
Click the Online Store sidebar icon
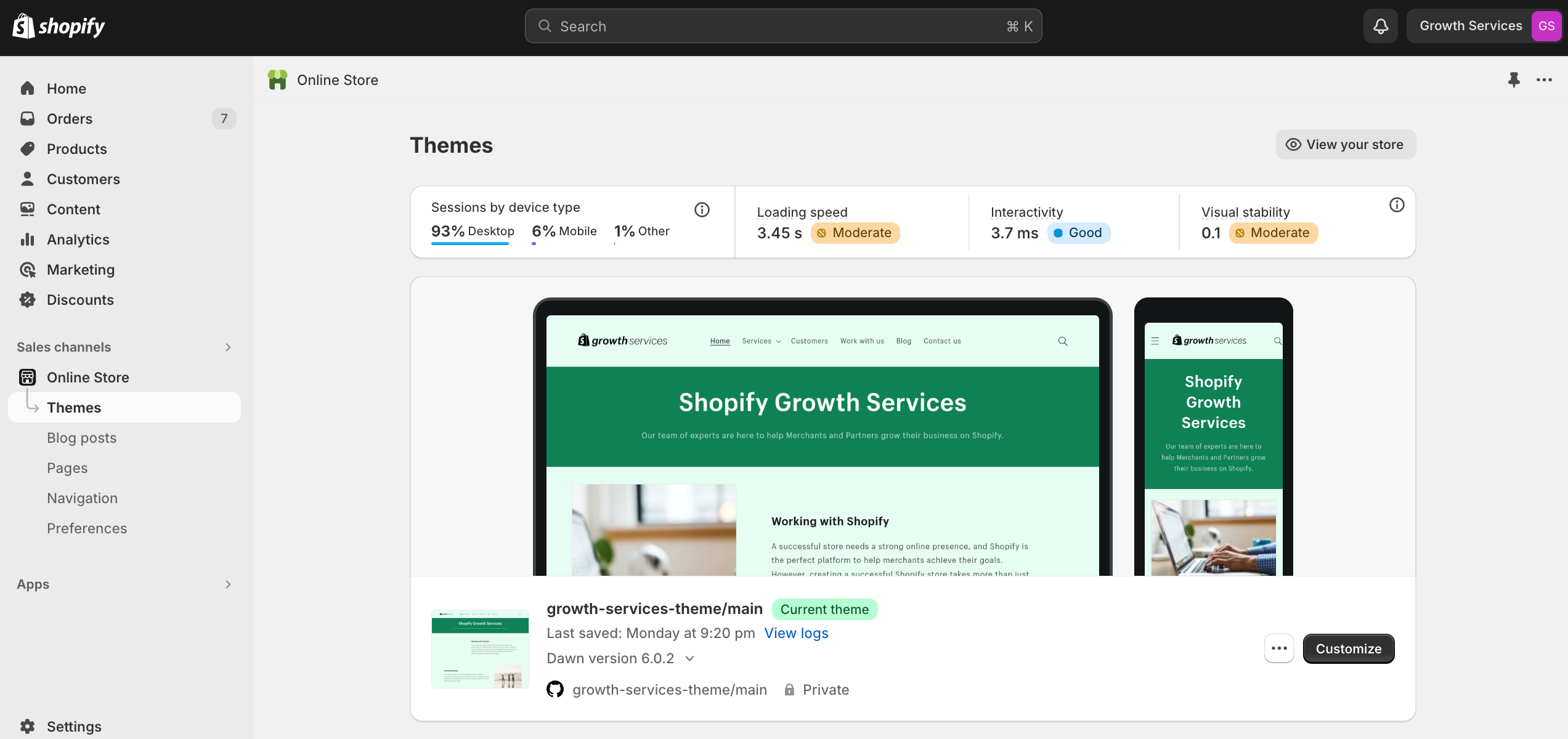[27, 377]
